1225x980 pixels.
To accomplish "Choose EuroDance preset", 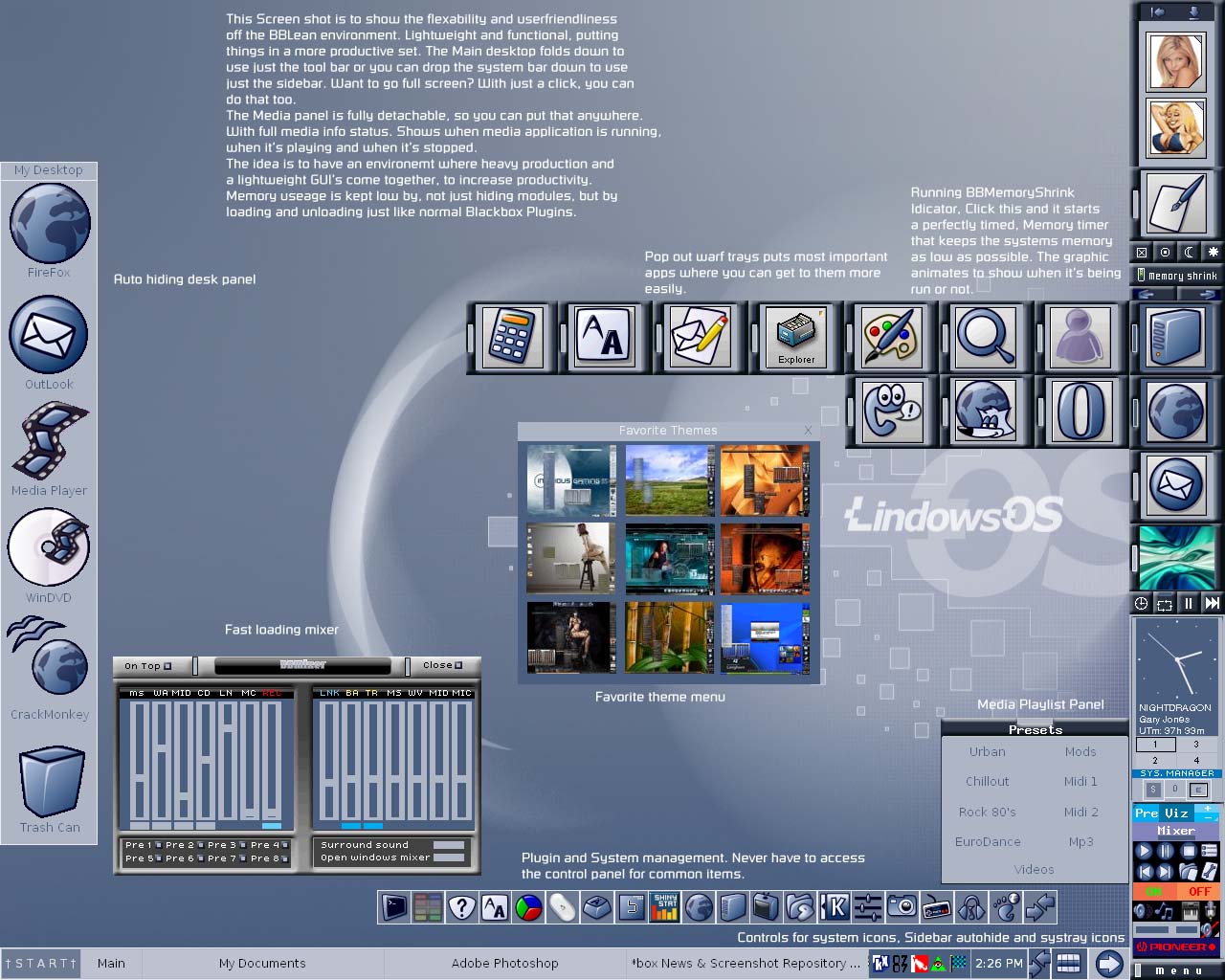I will (987, 841).
